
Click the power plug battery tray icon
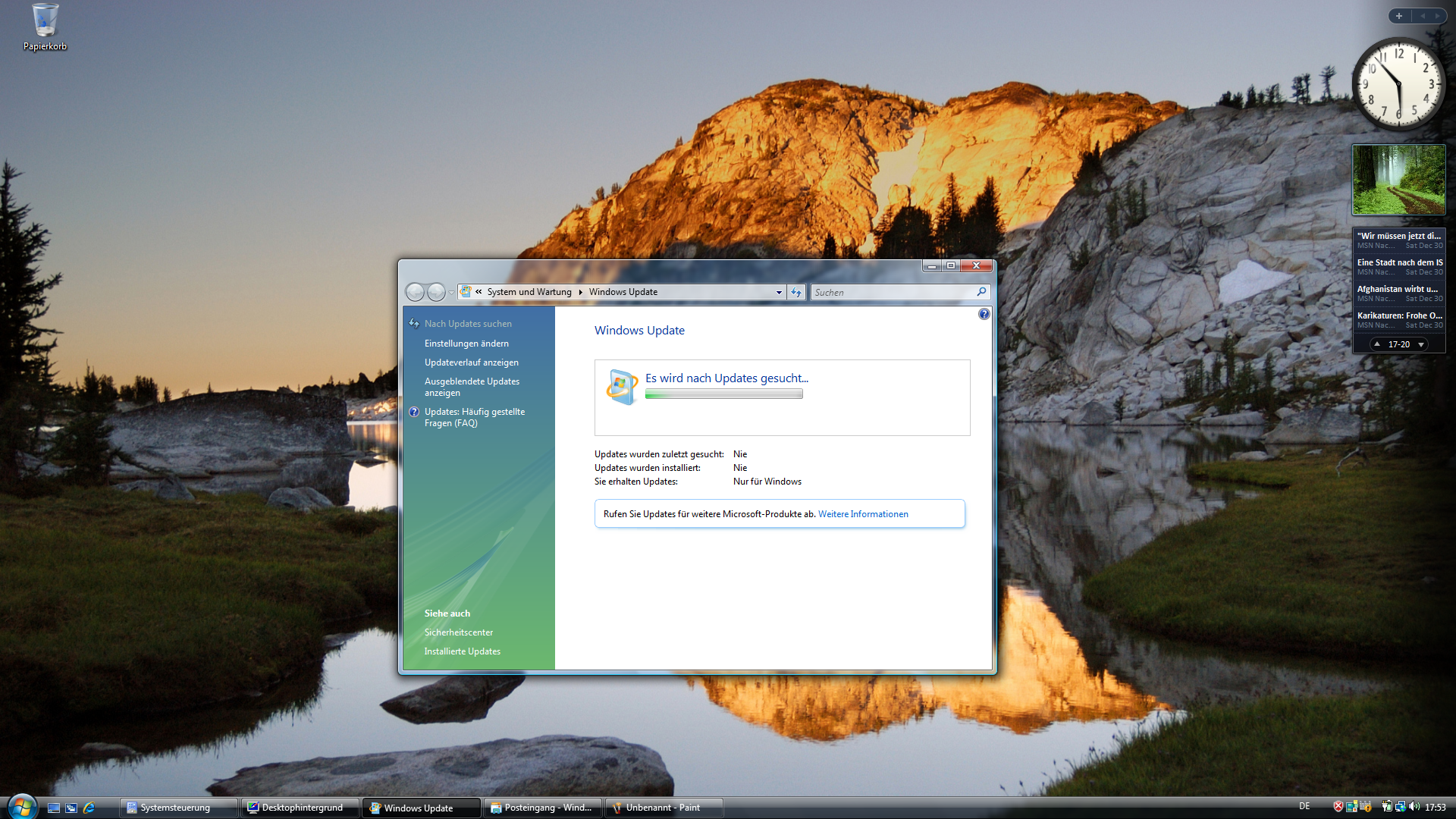(1386, 807)
